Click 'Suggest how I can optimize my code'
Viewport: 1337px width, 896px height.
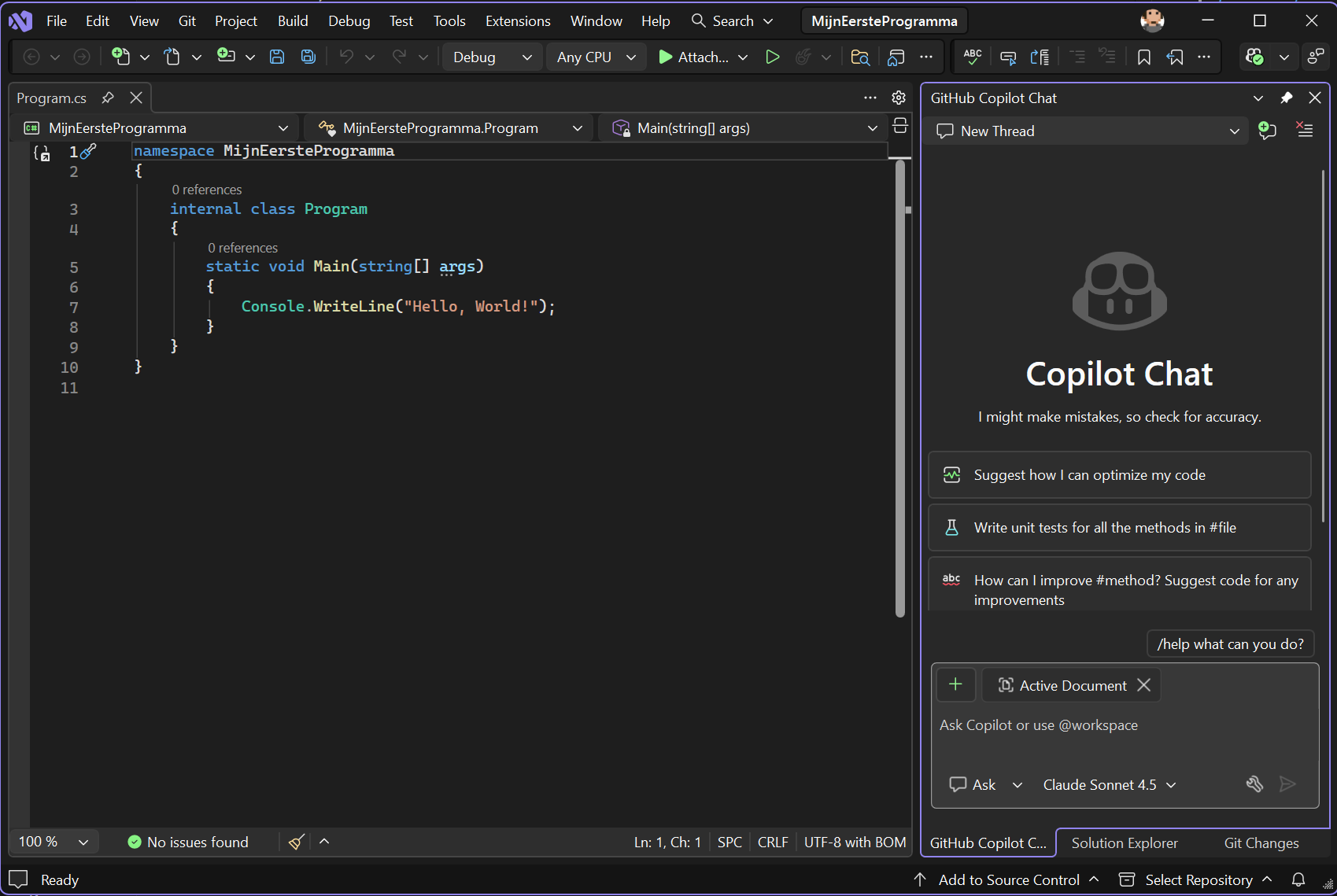[1119, 474]
